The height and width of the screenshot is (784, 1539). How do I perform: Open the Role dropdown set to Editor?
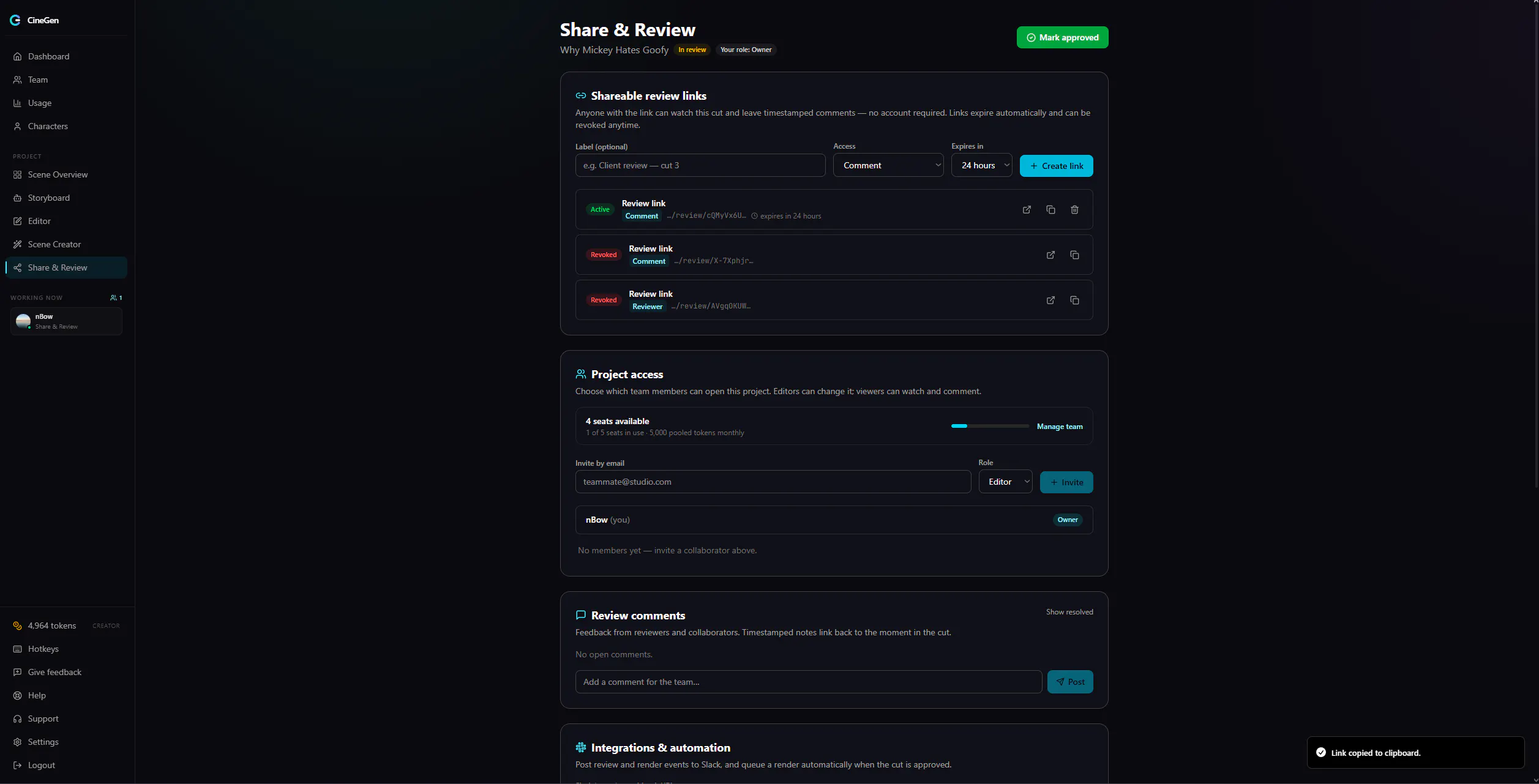pyautogui.click(x=1005, y=482)
